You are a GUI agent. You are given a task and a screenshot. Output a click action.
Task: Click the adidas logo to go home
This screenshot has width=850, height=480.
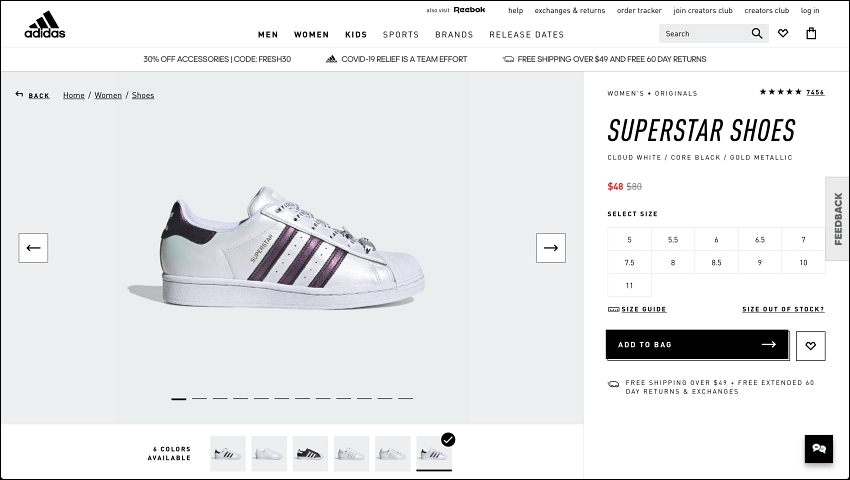tap(44, 25)
